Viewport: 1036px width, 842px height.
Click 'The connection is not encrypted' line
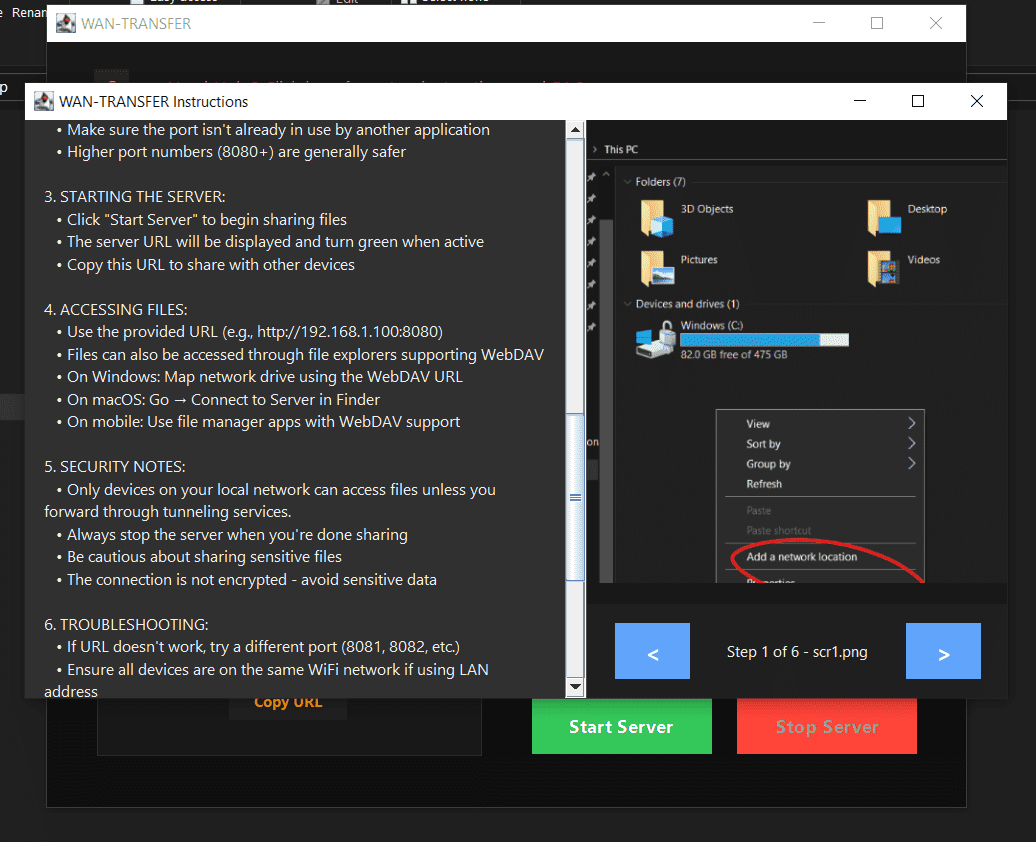(246, 580)
